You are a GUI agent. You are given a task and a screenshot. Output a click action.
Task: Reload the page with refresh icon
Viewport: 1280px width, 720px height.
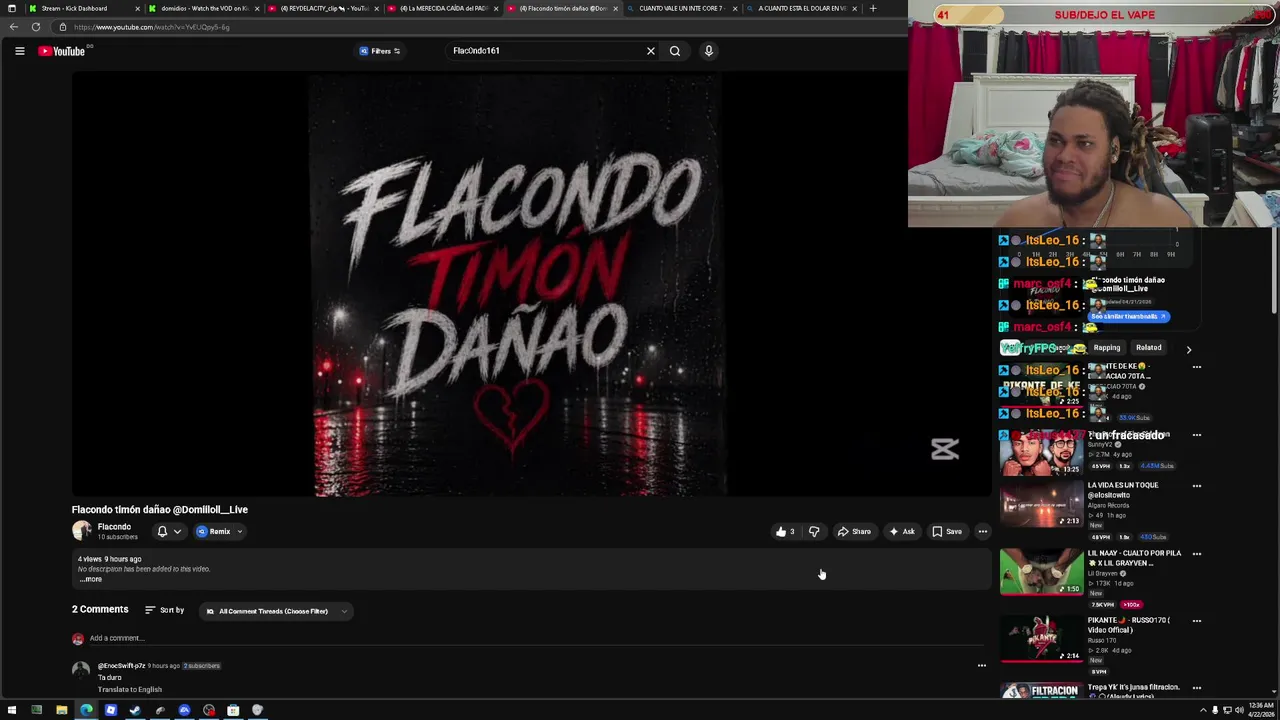pyautogui.click(x=36, y=27)
